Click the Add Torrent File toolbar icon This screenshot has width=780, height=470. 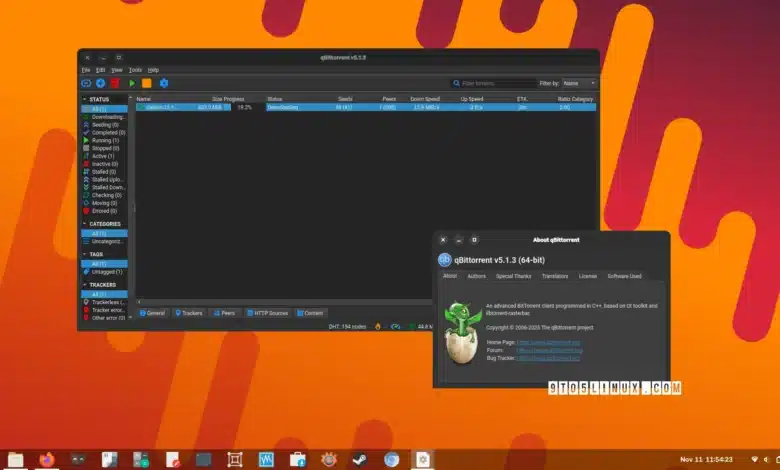coord(100,83)
